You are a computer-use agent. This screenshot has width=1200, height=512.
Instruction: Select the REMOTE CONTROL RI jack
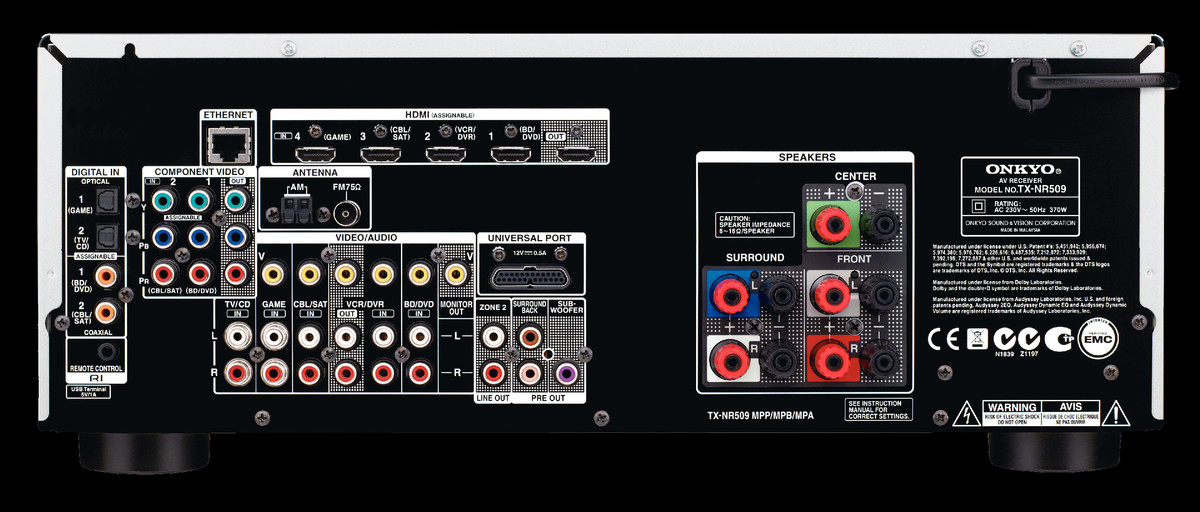click(x=106, y=351)
